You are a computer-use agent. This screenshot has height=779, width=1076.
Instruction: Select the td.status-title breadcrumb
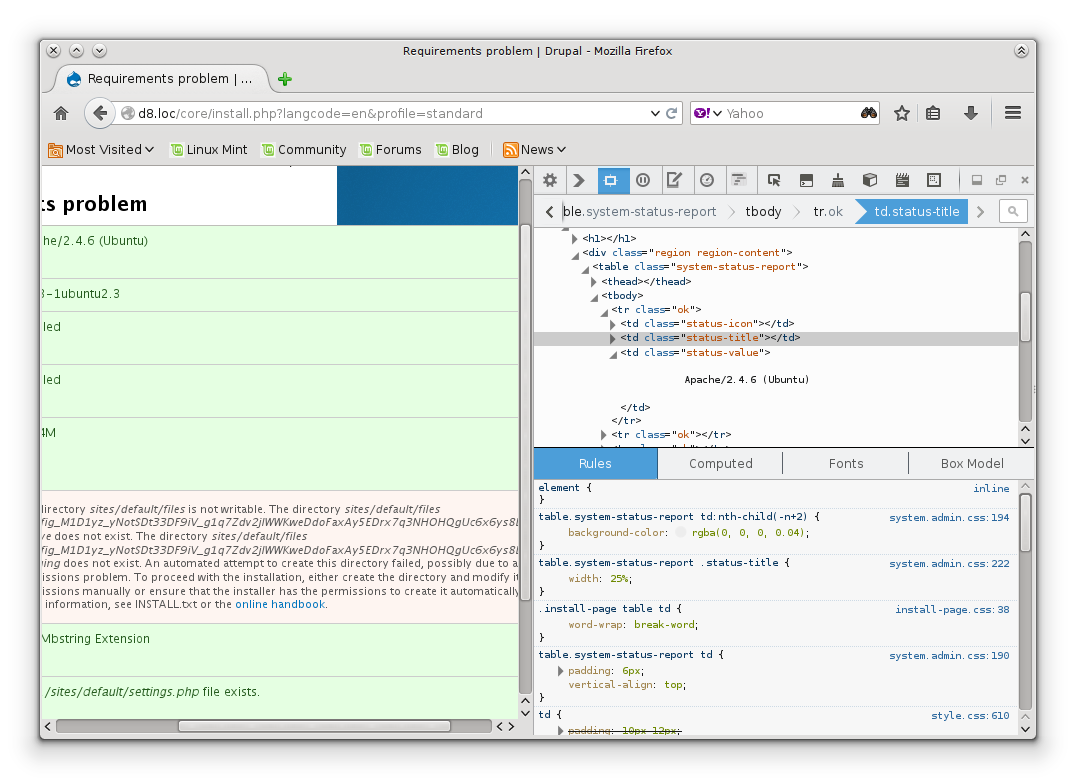tap(916, 211)
